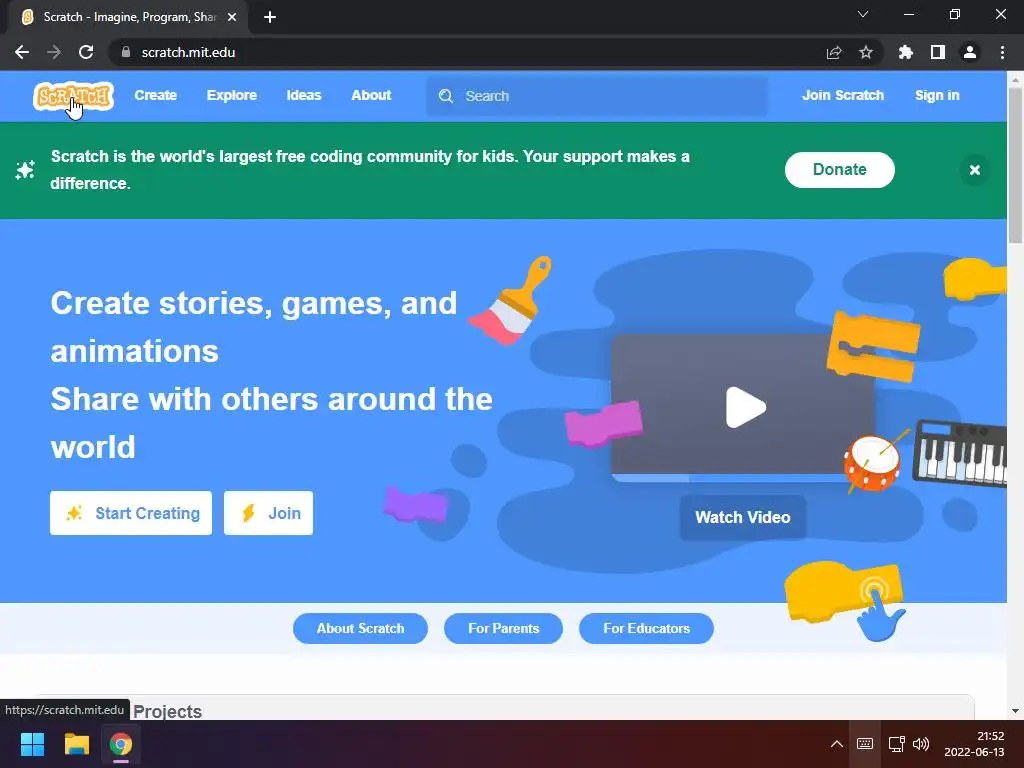Dismiss the green donation banner

[974, 170]
